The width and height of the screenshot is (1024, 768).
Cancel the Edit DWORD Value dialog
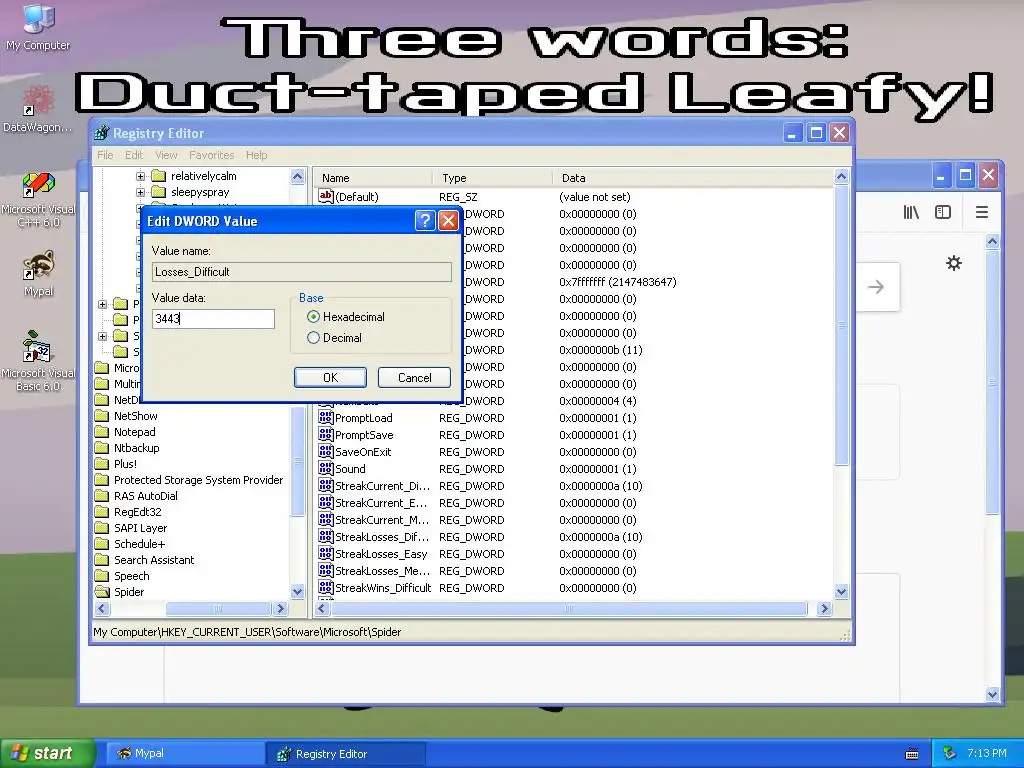[x=415, y=377]
